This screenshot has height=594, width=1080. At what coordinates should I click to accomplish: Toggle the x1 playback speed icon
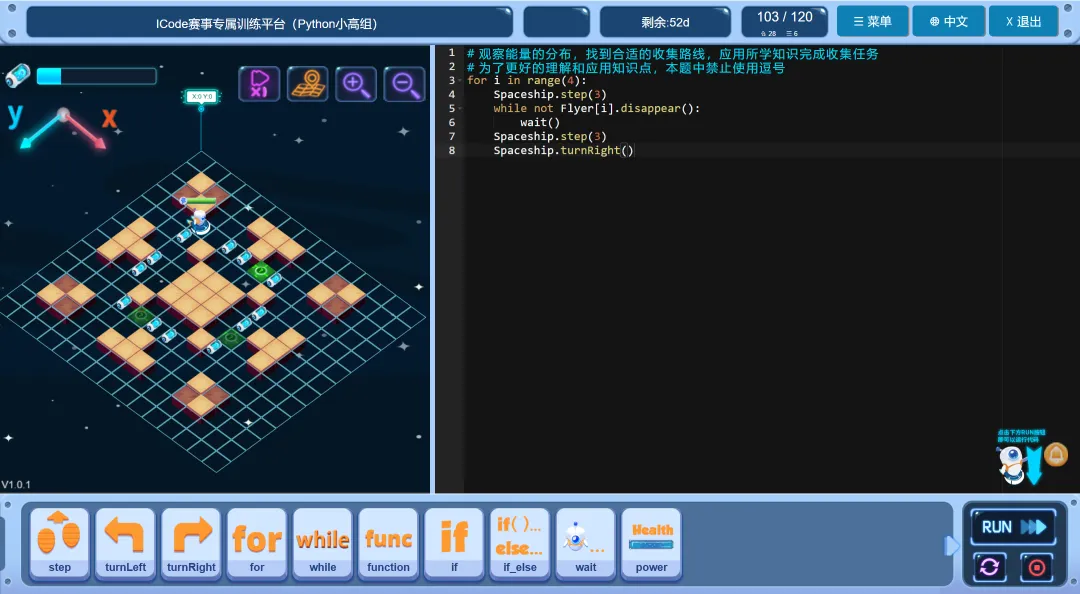(x=259, y=84)
